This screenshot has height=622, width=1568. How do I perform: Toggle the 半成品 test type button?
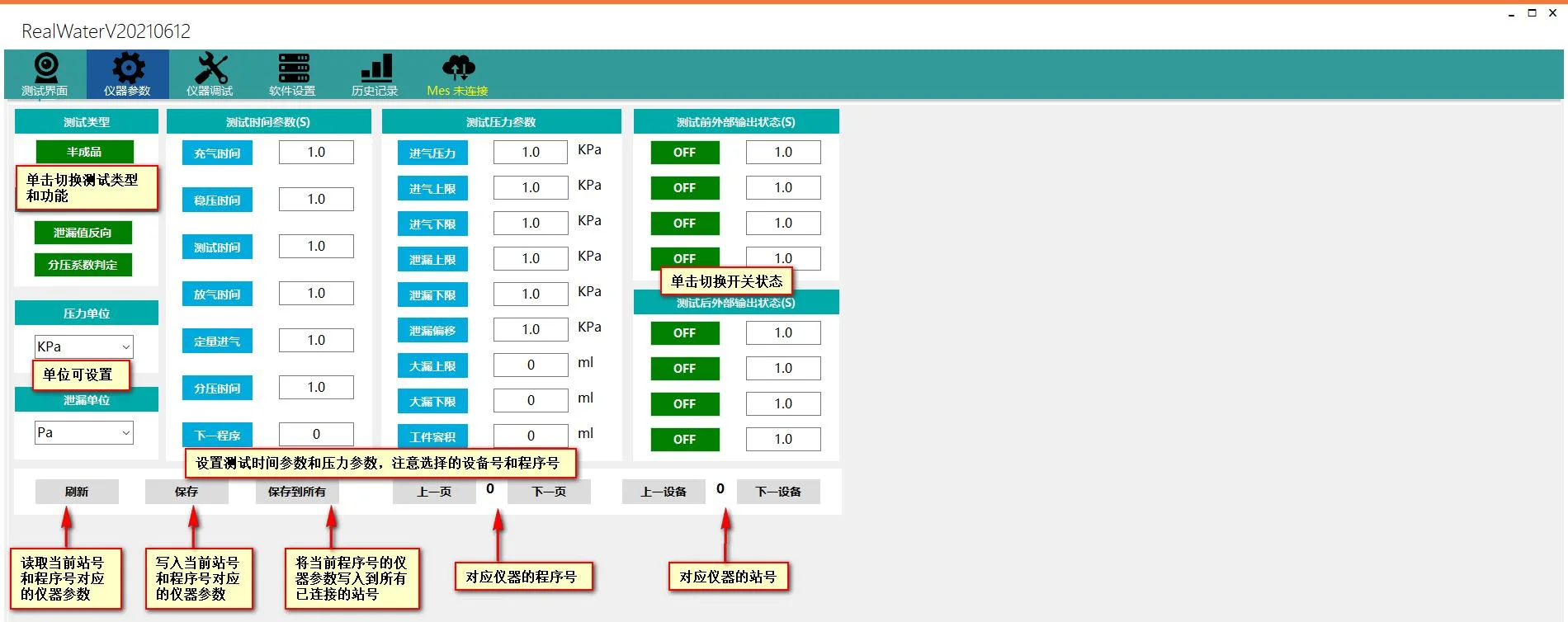(84, 152)
